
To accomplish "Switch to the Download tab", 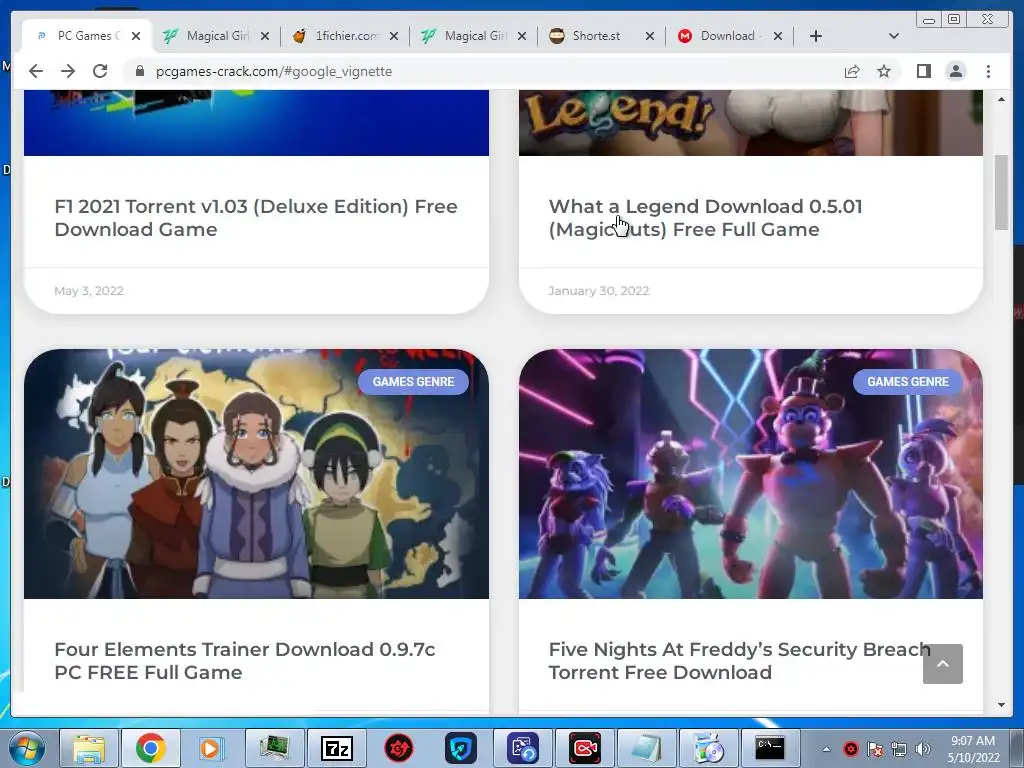I will pos(727,36).
